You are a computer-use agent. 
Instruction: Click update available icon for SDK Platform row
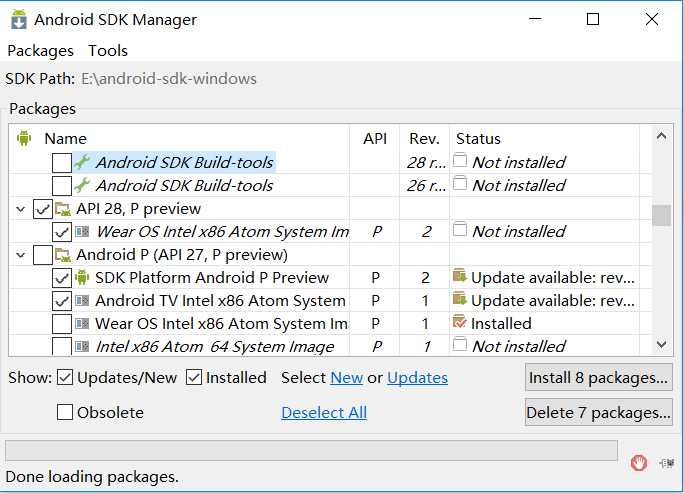(x=460, y=276)
